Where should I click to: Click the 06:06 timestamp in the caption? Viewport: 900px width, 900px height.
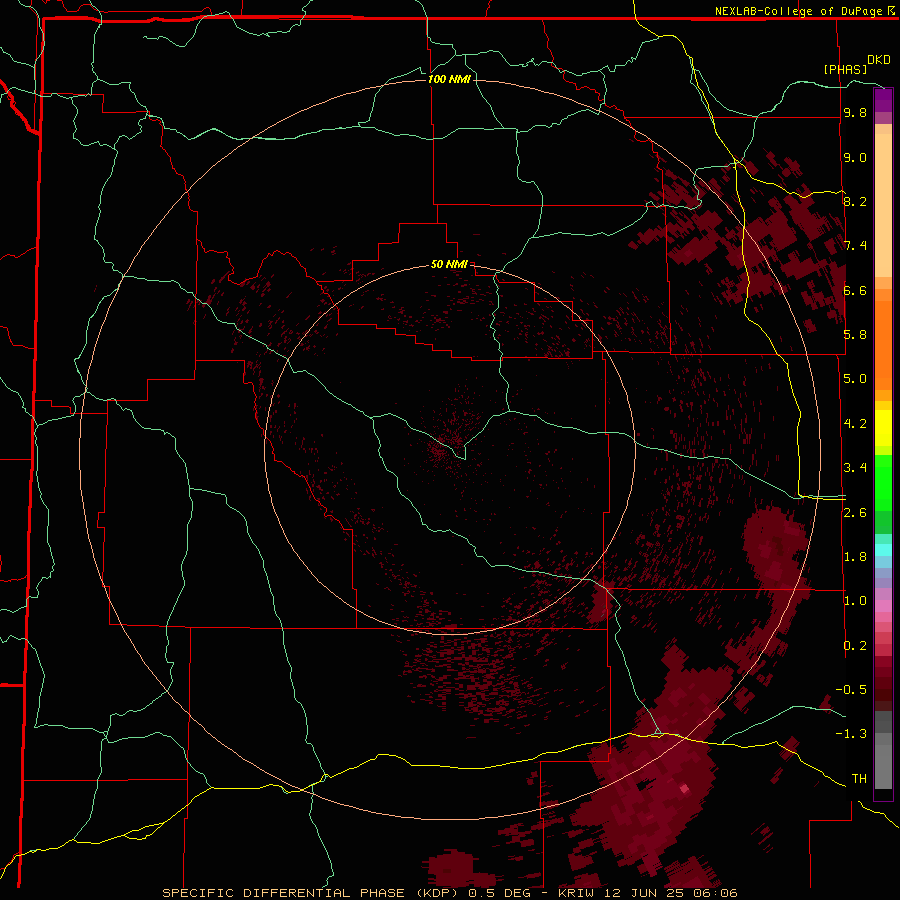717,893
